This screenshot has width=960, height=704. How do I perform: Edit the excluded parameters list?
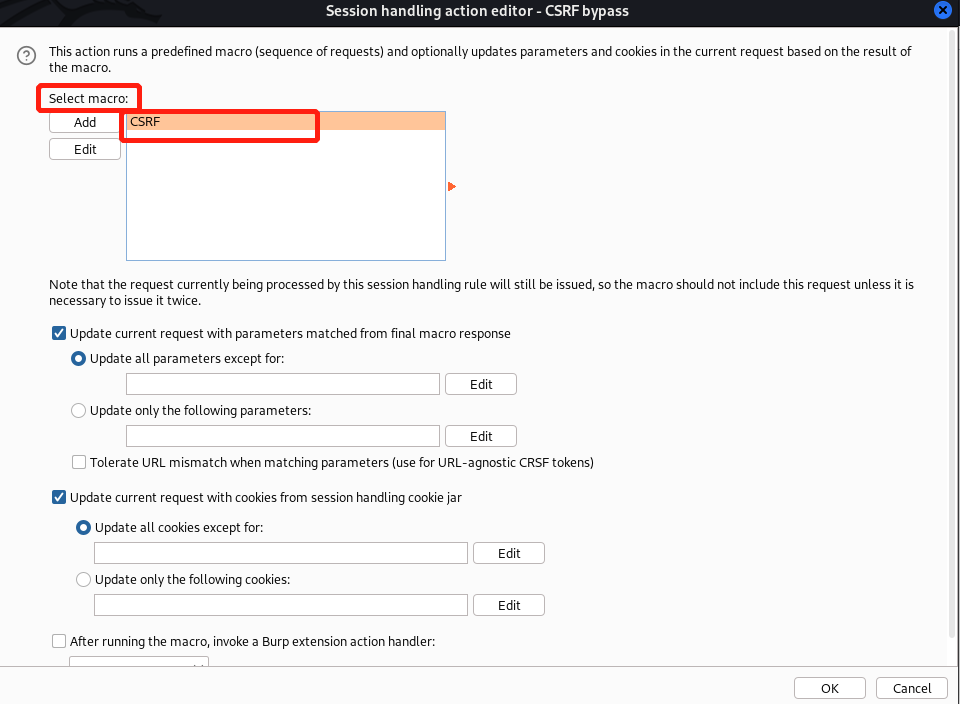coord(481,384)
